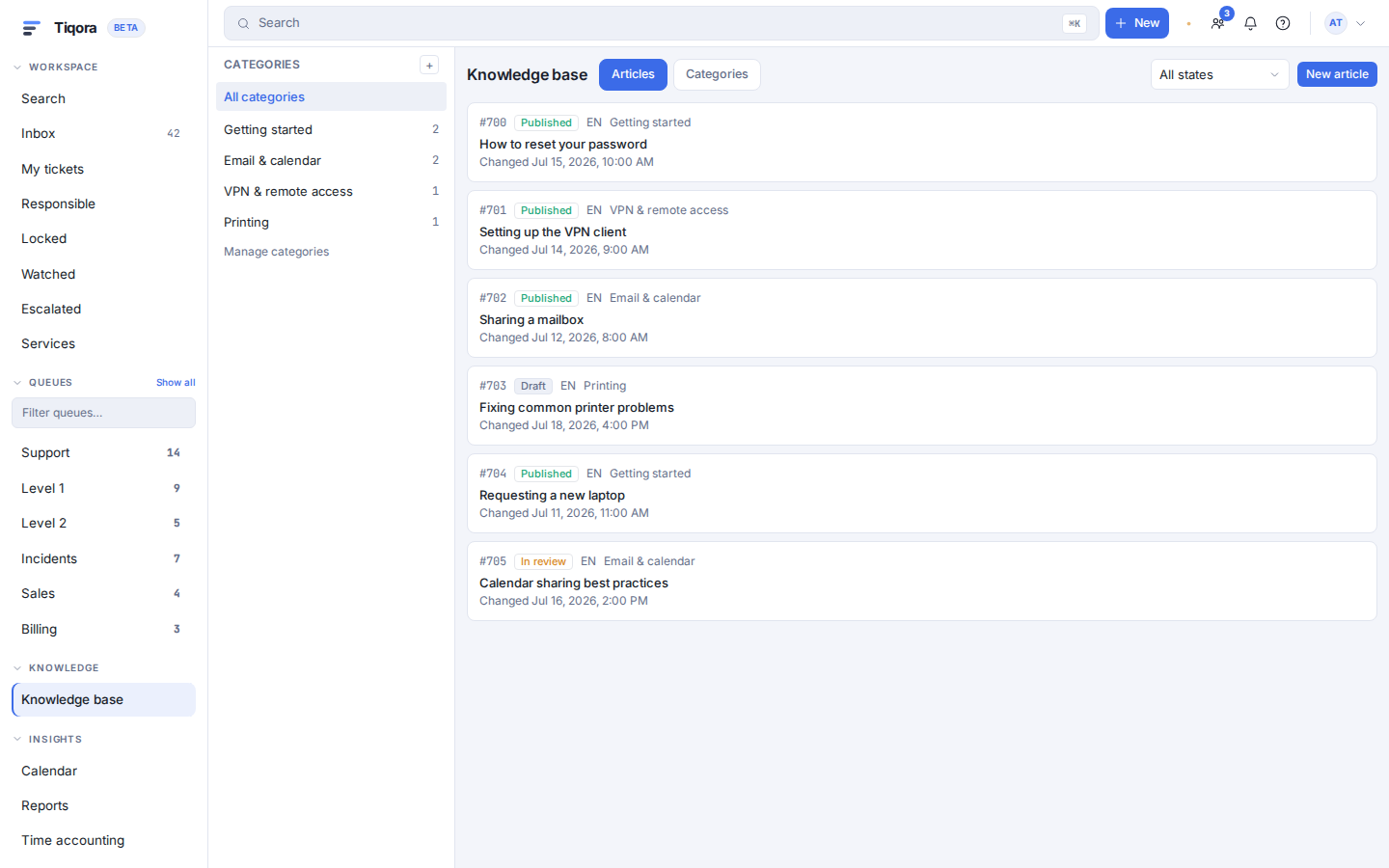Screen dimensions: 1389x868
Task: Open the online users icon with badge 3
Action: coord(1218,23)
